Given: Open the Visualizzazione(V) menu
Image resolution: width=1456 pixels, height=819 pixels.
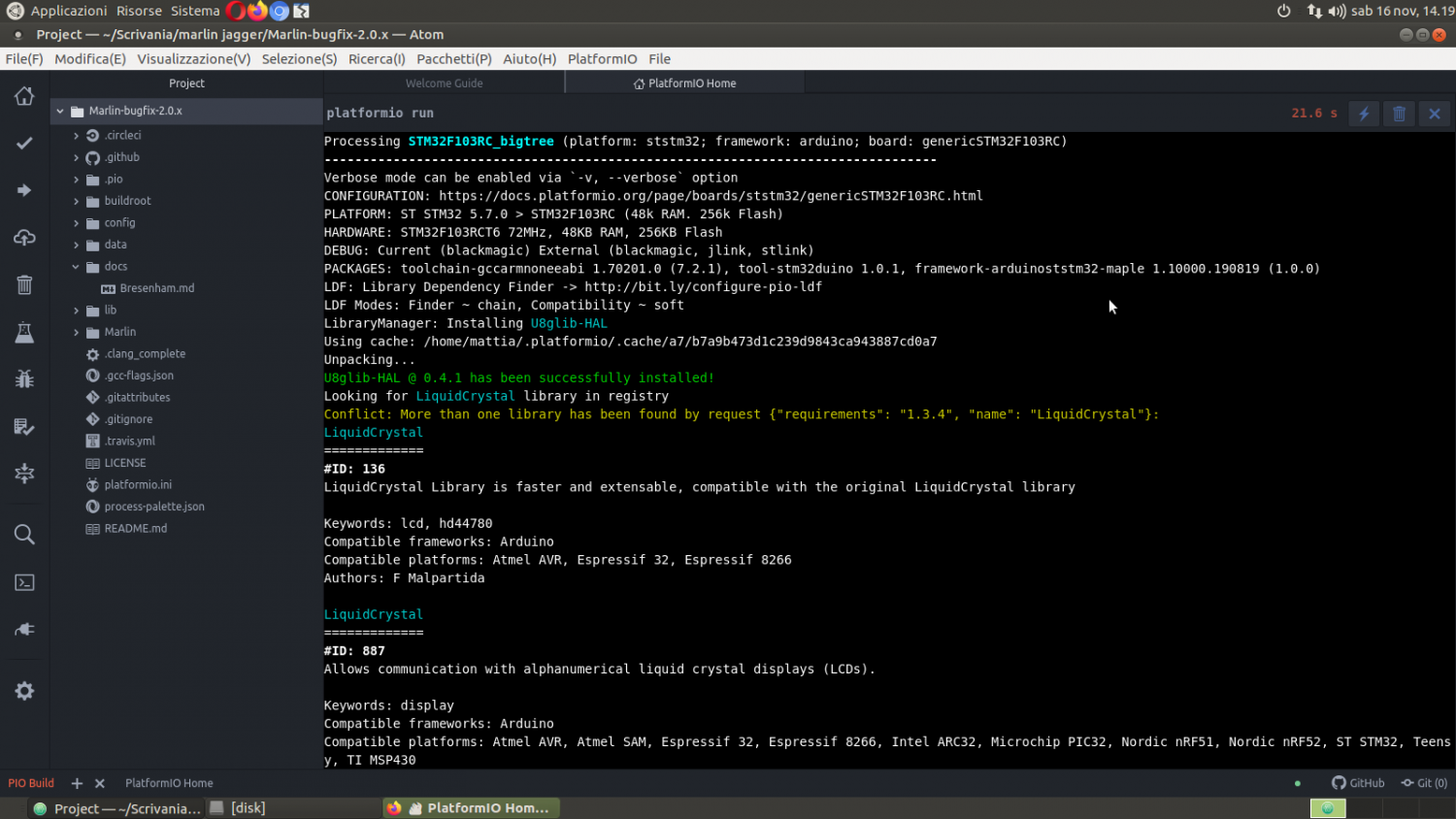Looking at the screenshot, I should coord(194,59).
